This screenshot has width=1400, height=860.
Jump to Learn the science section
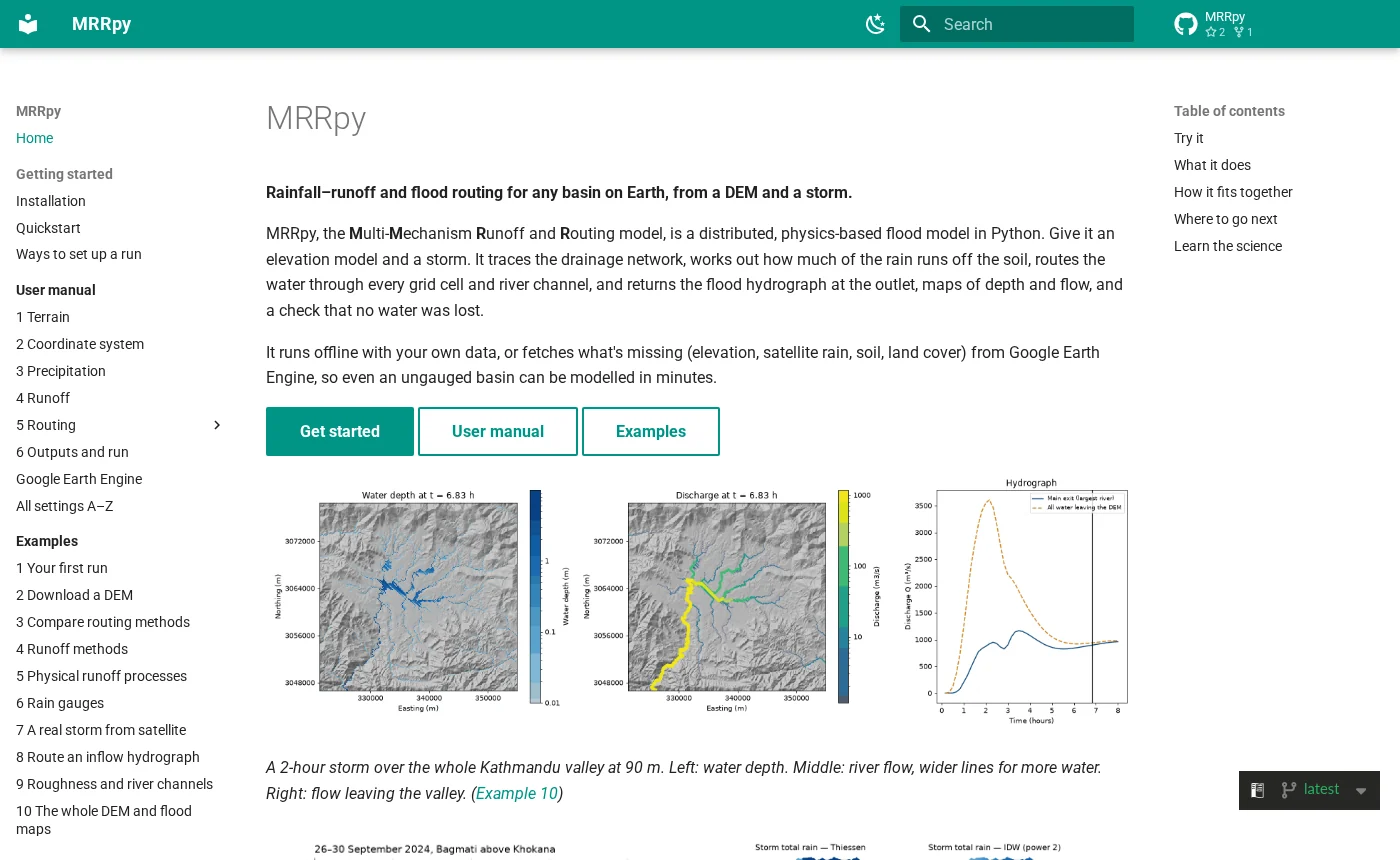coord(1228,246)
